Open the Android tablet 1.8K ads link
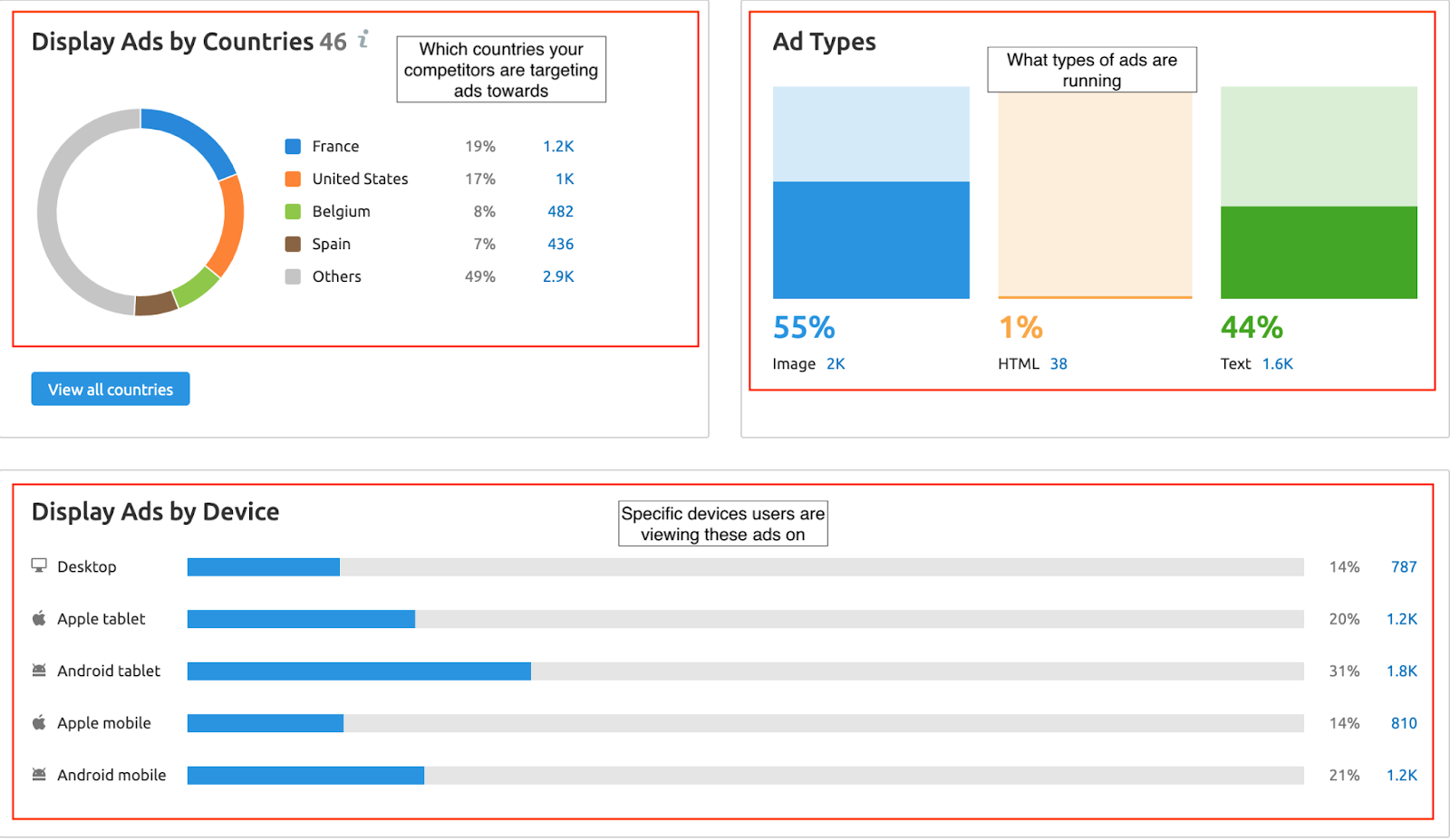This screenshot has width=1450, height=840. [x=1401, y=671]
